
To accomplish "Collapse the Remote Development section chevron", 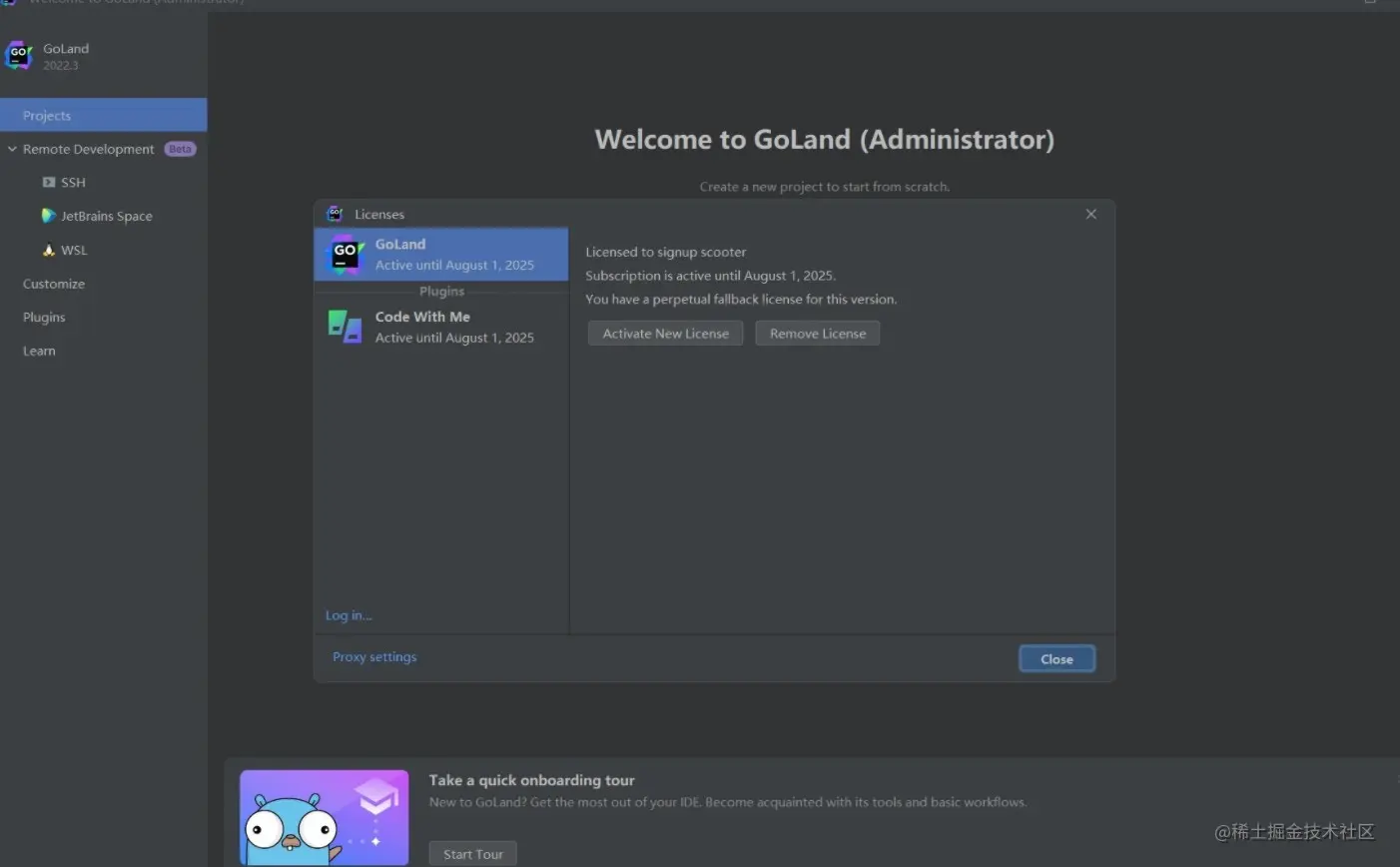I will click(12, 149).
